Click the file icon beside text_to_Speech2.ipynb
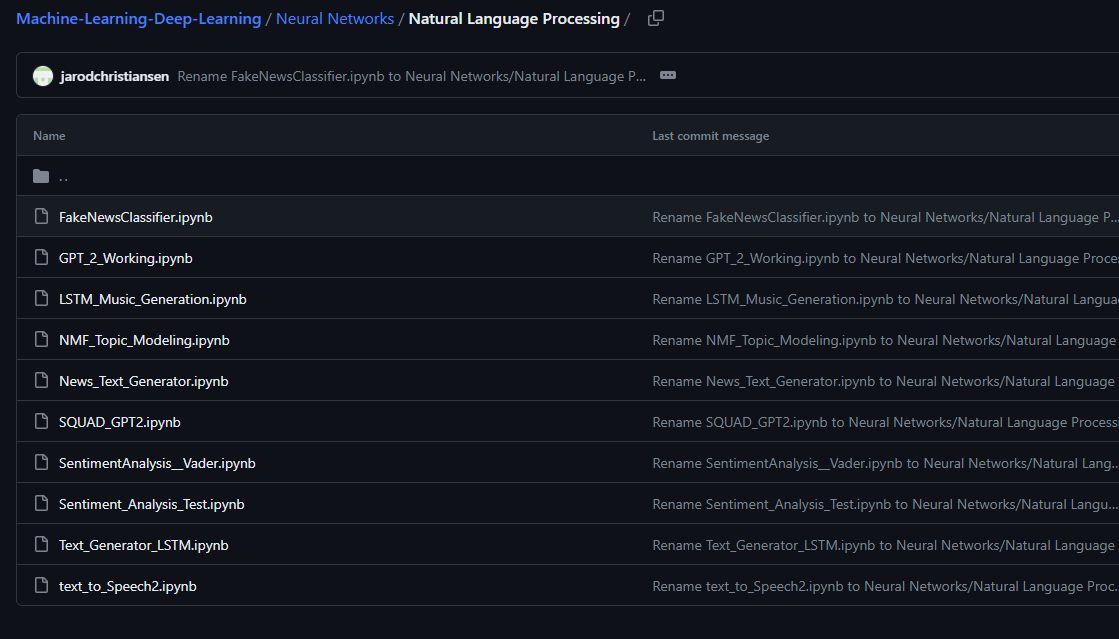This screenshot has height=639, width=1119. point(41,586)
